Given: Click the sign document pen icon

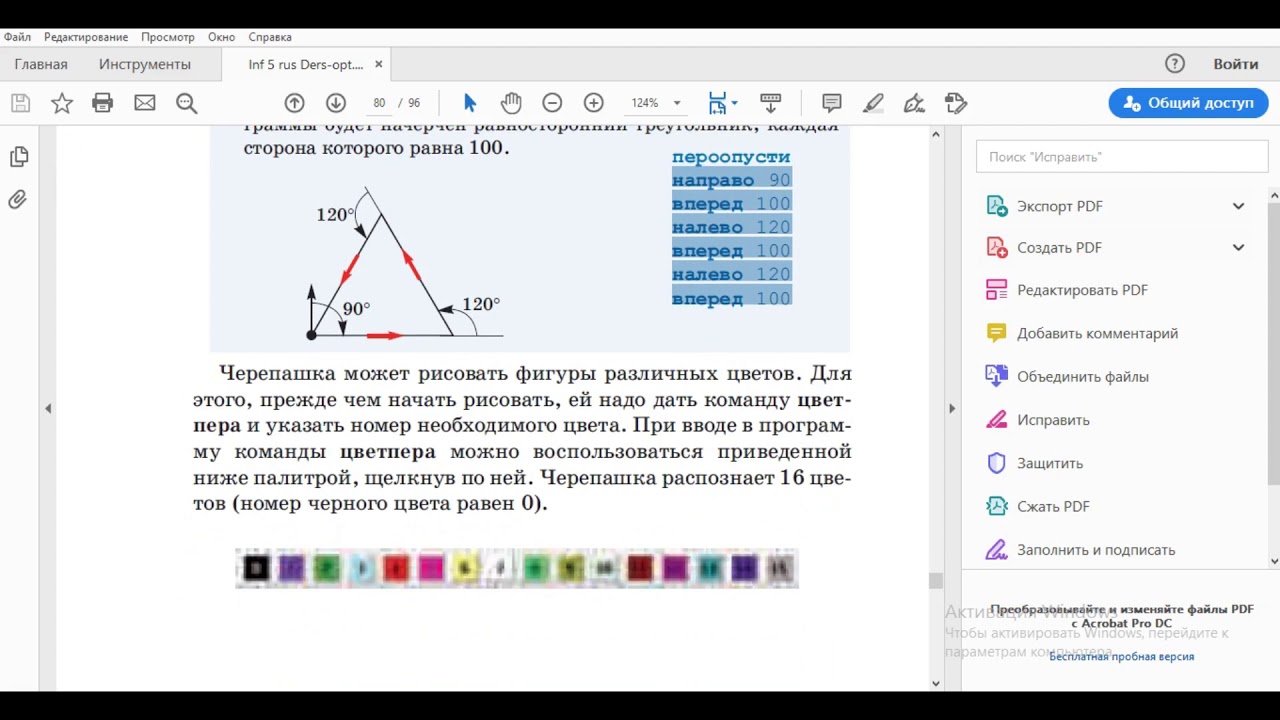Looking at the screenshot, I should click(914, 103).
